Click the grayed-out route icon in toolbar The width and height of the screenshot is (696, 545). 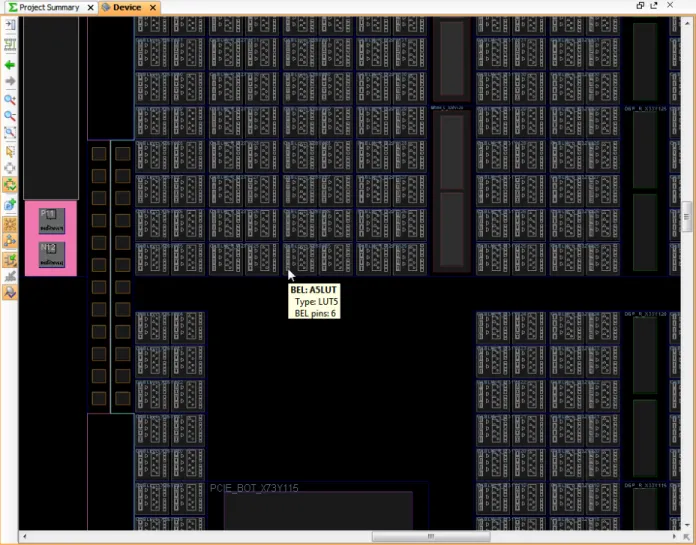pos(10,276)
